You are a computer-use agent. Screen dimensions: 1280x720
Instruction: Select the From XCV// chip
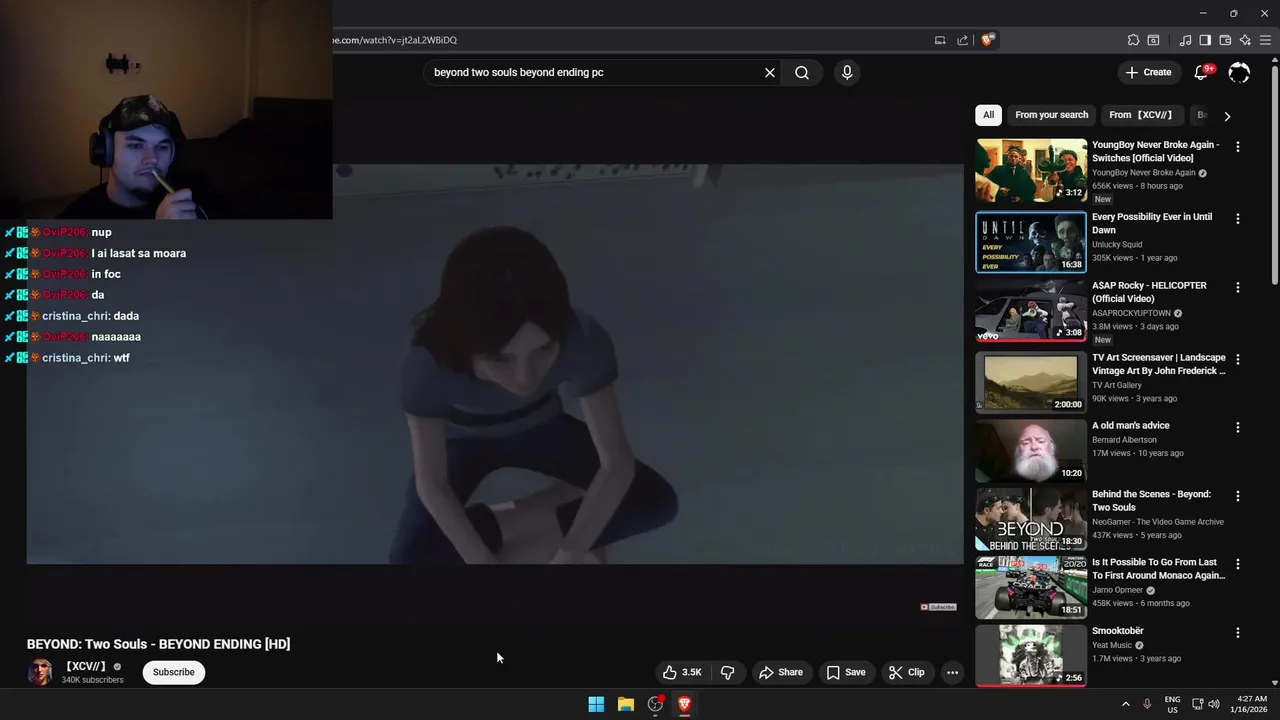click(1141, 115)
